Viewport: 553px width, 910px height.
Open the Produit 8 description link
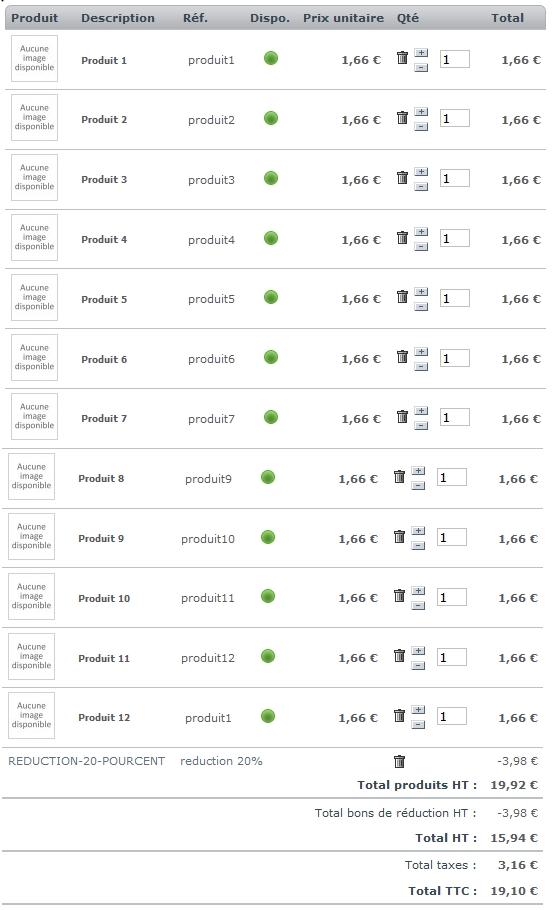pos(101,479)
